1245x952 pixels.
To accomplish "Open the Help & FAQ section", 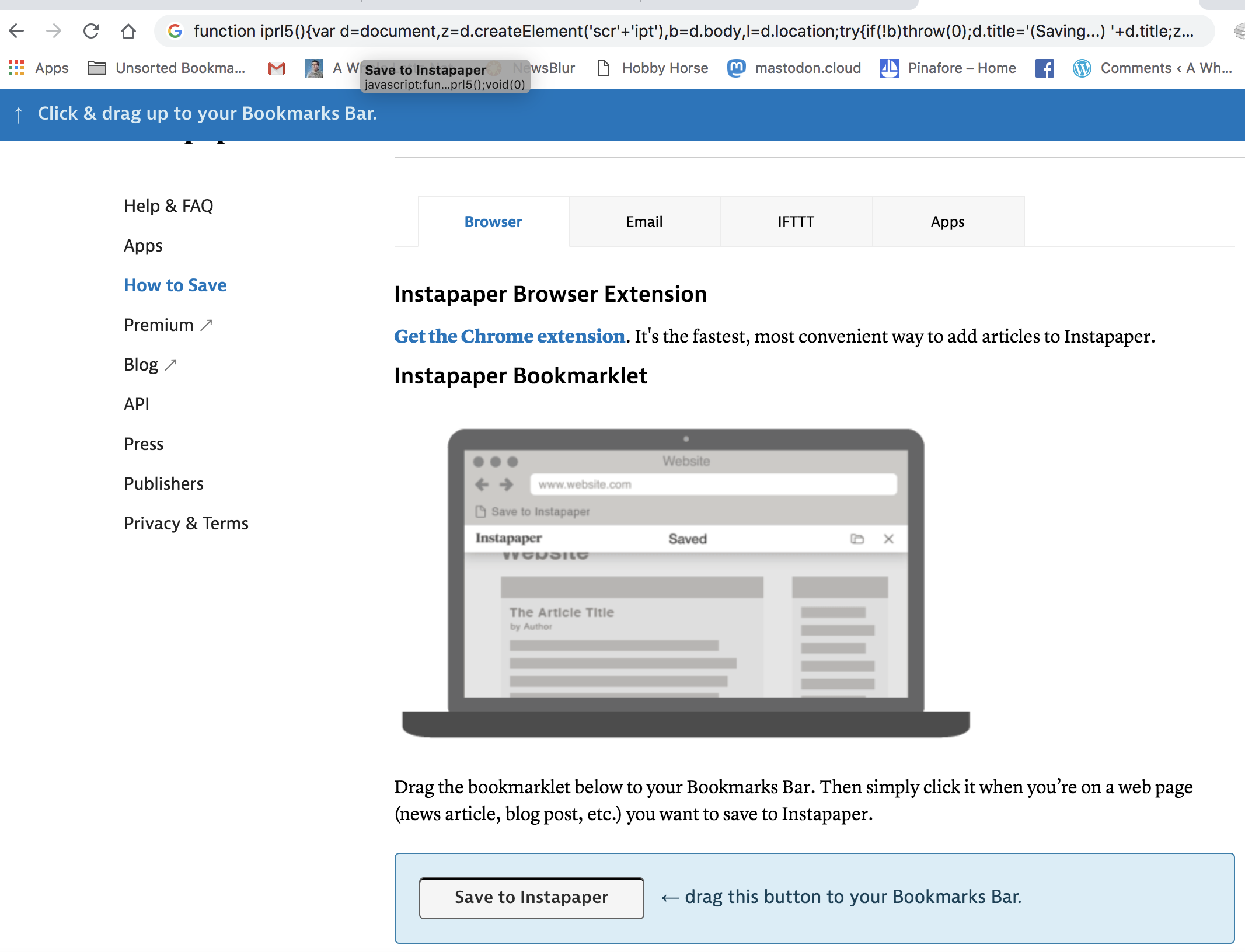I will (x=168, y=205).
